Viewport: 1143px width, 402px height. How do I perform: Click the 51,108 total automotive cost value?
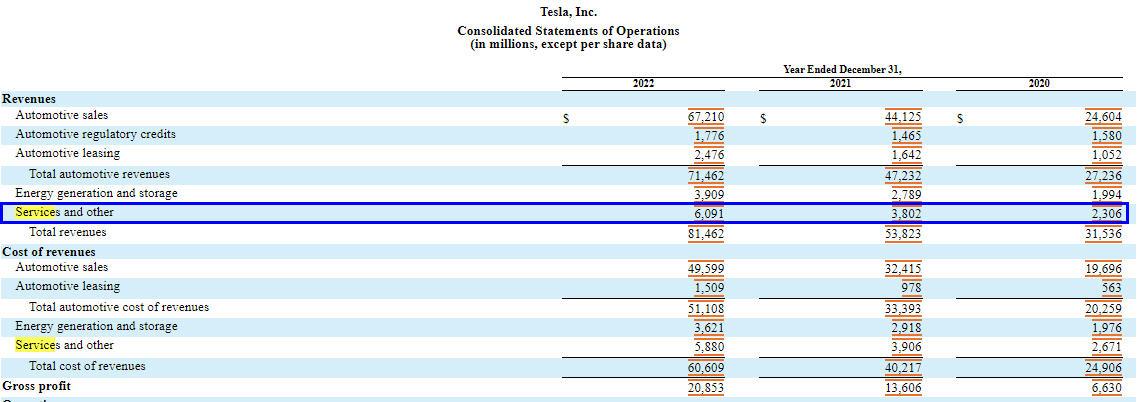pos(706,309)
